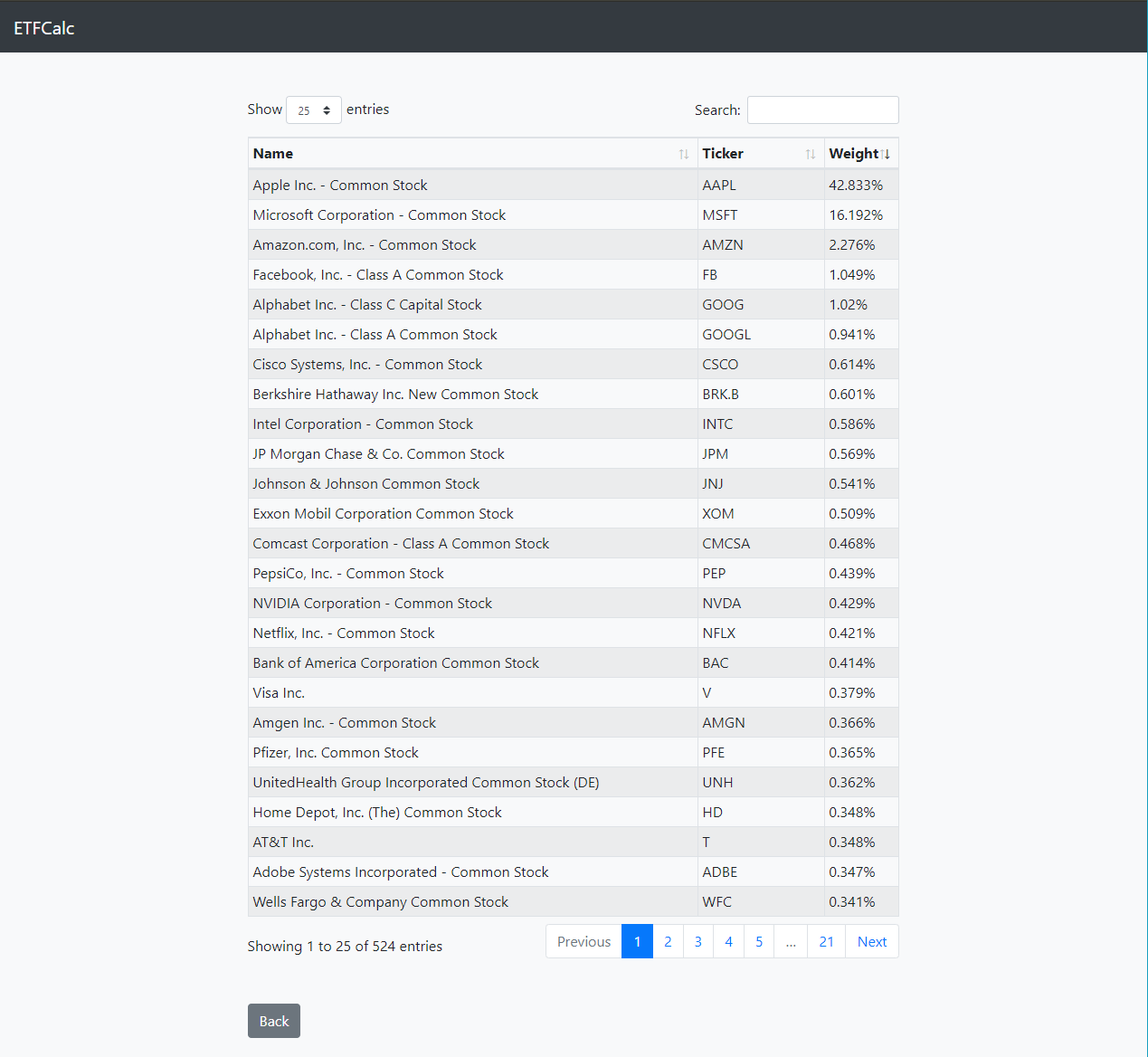Select Amazon.com, Inc. - Common Stock cell
The height and width of the screenshot is (1057, 1148).
click(x=472, y=244)
